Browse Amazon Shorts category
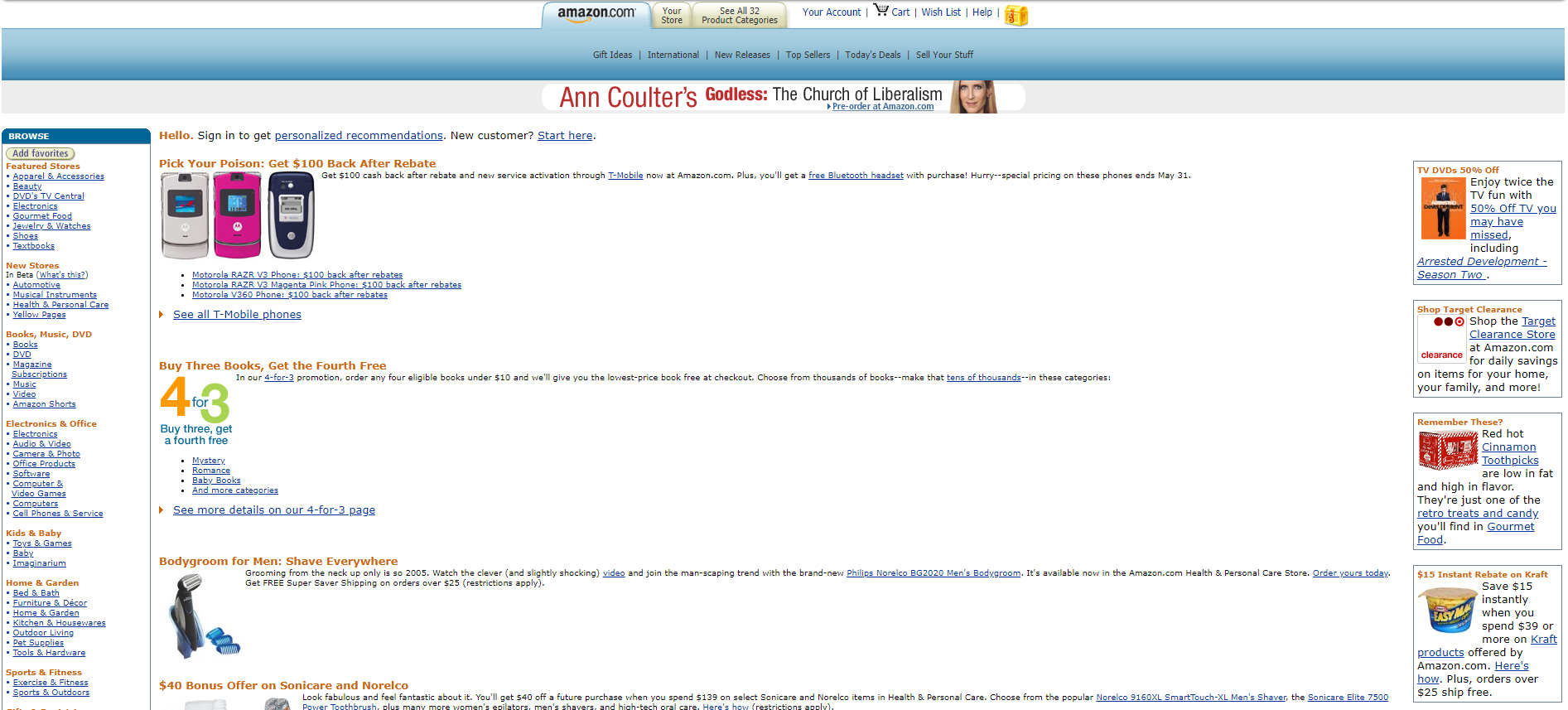 pyautogui.click(x=44, y=404)
